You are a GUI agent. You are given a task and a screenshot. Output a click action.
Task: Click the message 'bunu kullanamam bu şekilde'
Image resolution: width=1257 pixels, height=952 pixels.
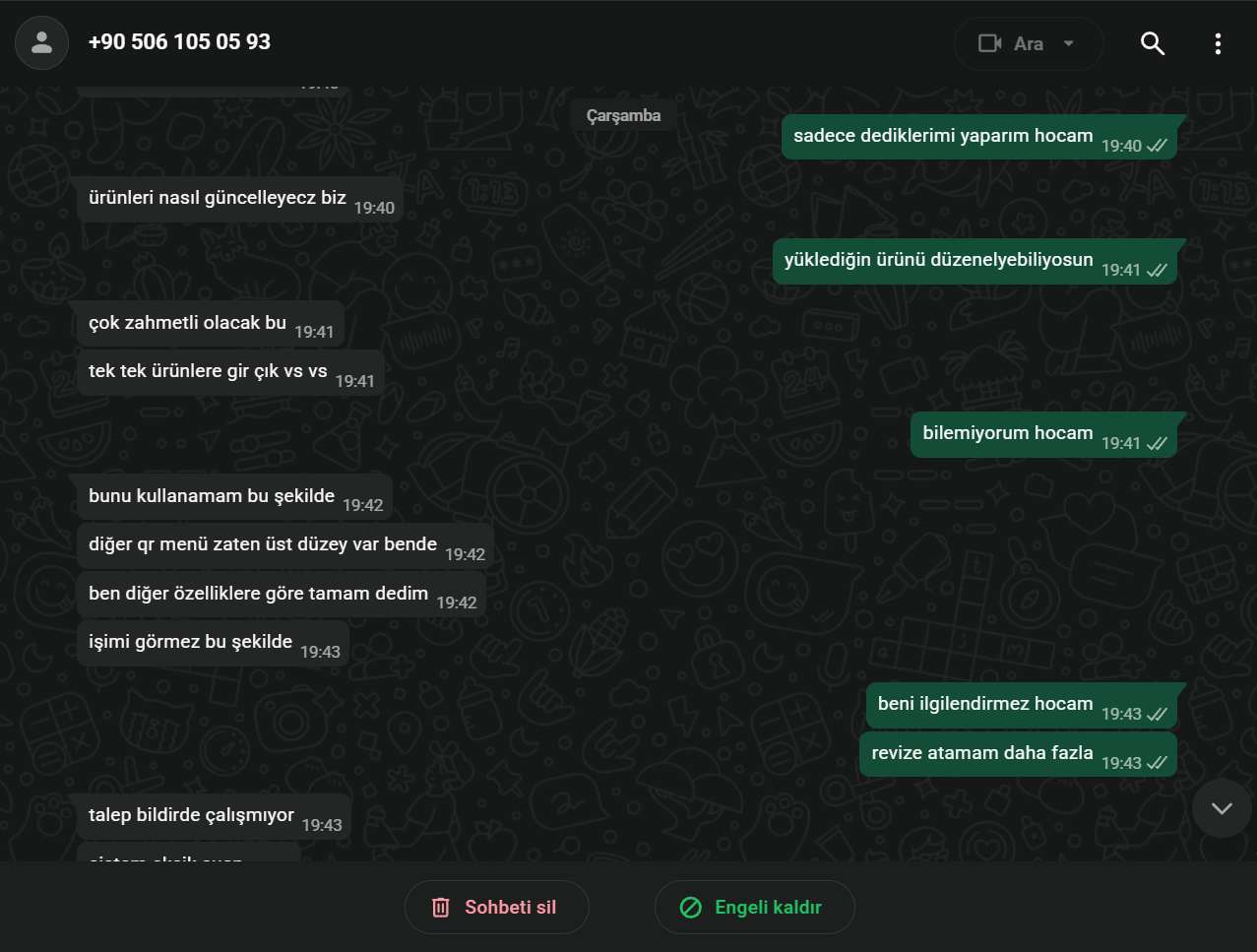(x=234, y=497)
